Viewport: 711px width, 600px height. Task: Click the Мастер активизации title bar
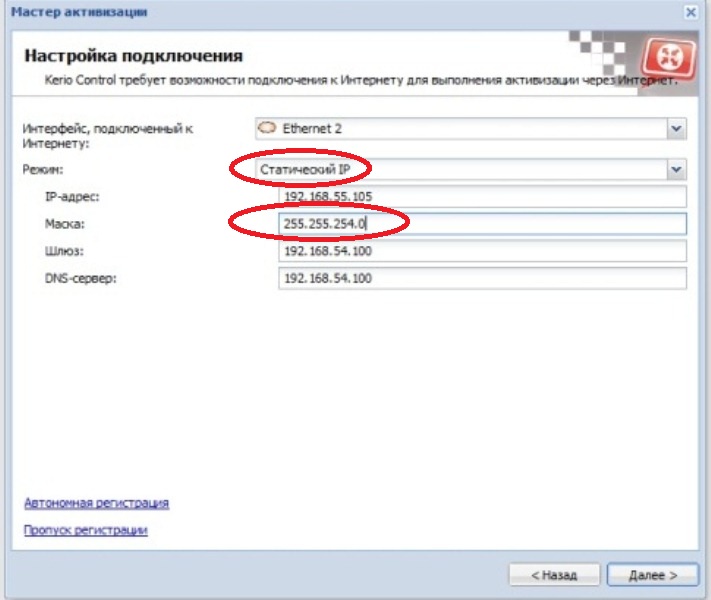click(300, 12)
